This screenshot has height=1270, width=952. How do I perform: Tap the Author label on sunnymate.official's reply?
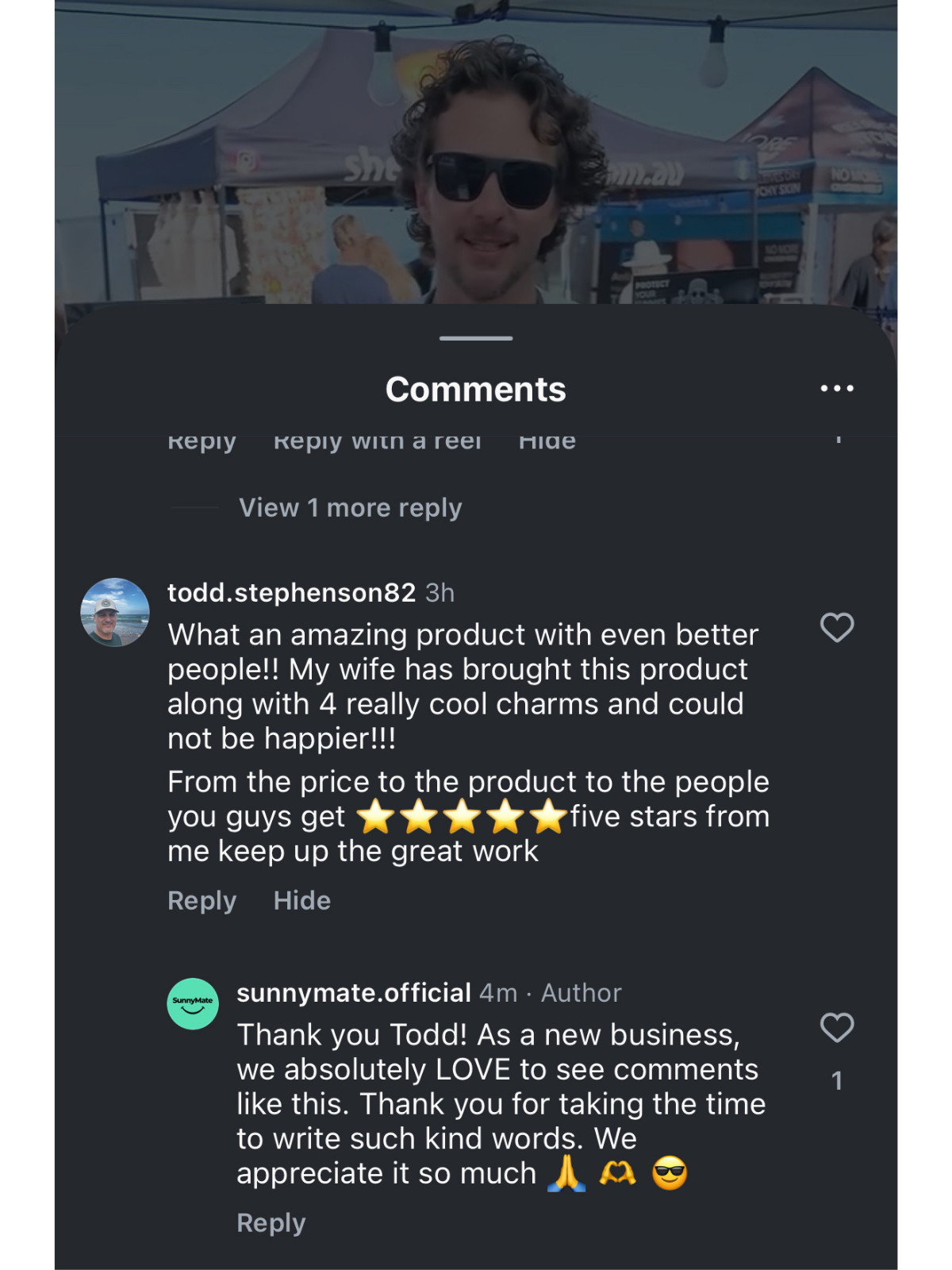[x=581, y=993]
